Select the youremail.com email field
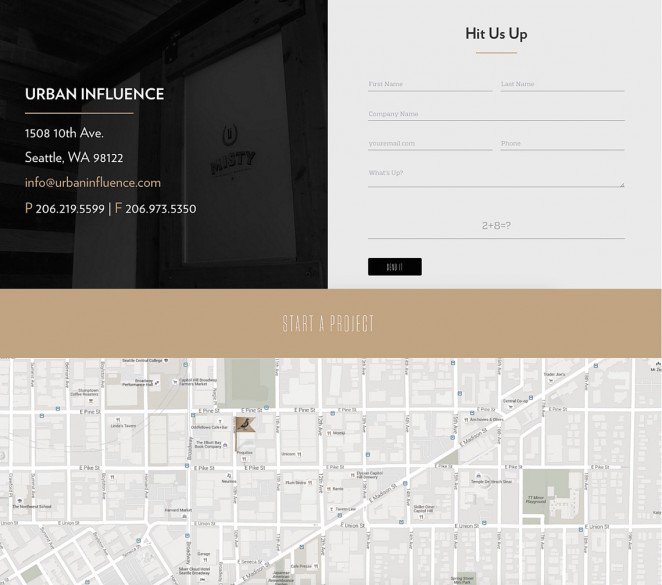 (430, 143)
